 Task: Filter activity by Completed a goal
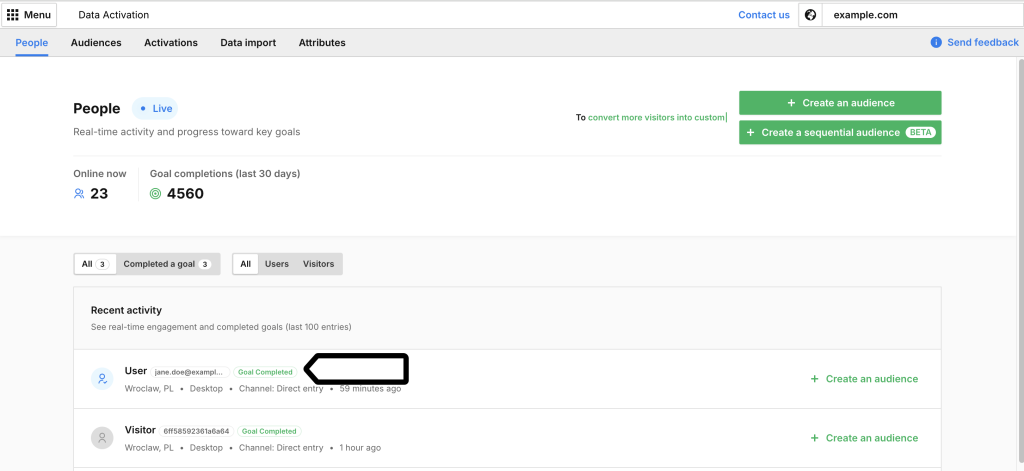pos(166,264)
